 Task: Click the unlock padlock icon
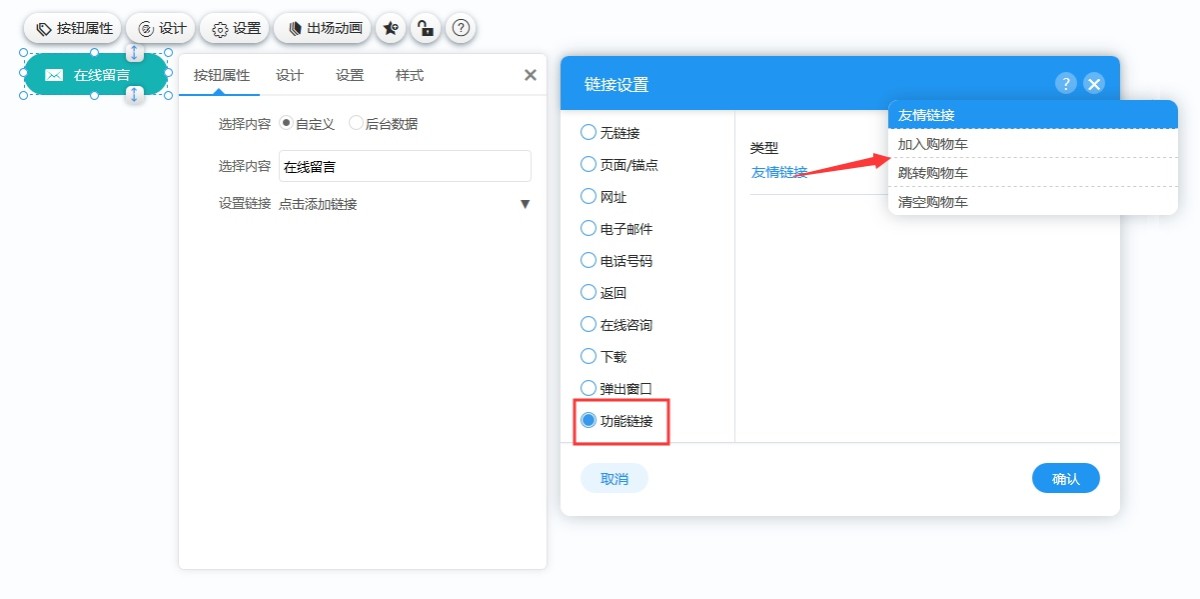tap(425, 28)
